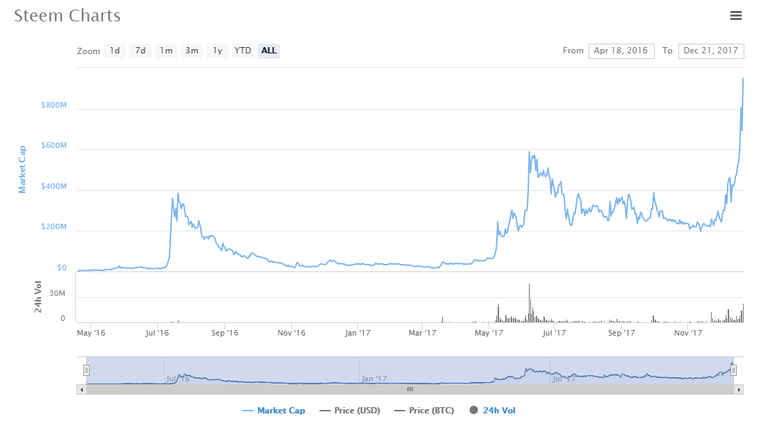Image resolution: width=768 pixels, height=423 pixels.
Task: Click the June 2017 volume spike bar
Action: tap(529, 303)
